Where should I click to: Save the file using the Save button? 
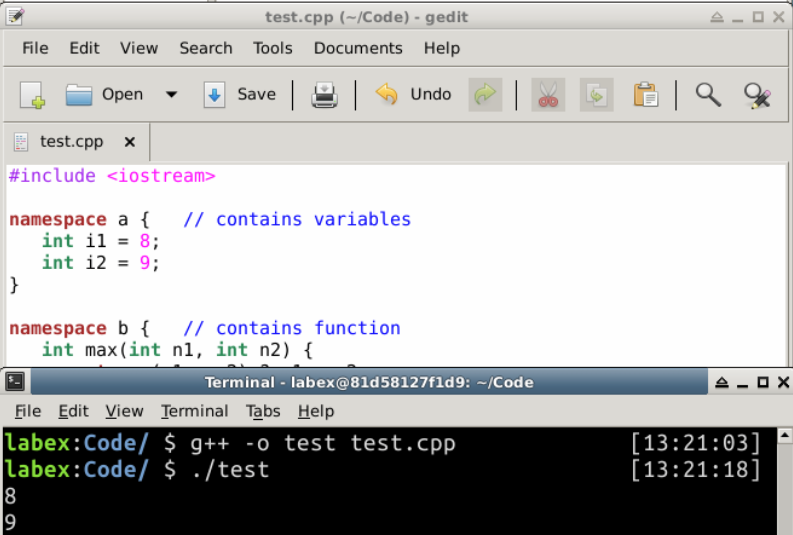pos(240,95)
